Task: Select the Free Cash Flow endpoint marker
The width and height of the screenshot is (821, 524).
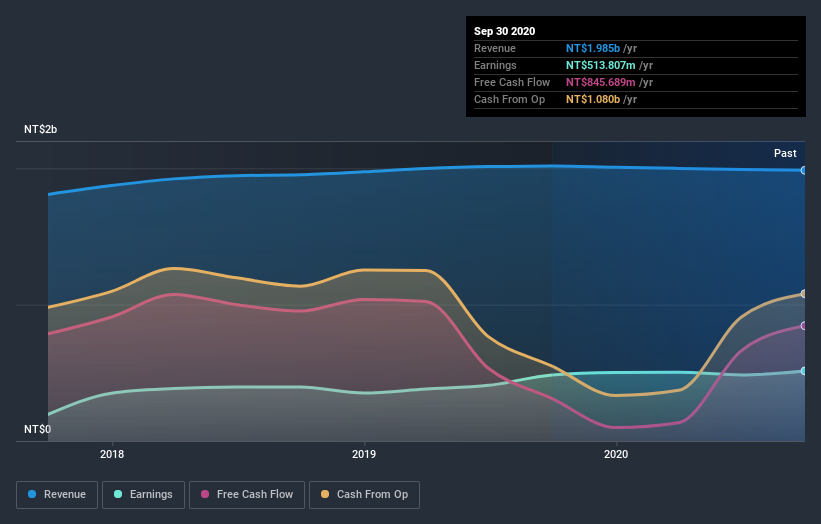Action: coord(804,326)
